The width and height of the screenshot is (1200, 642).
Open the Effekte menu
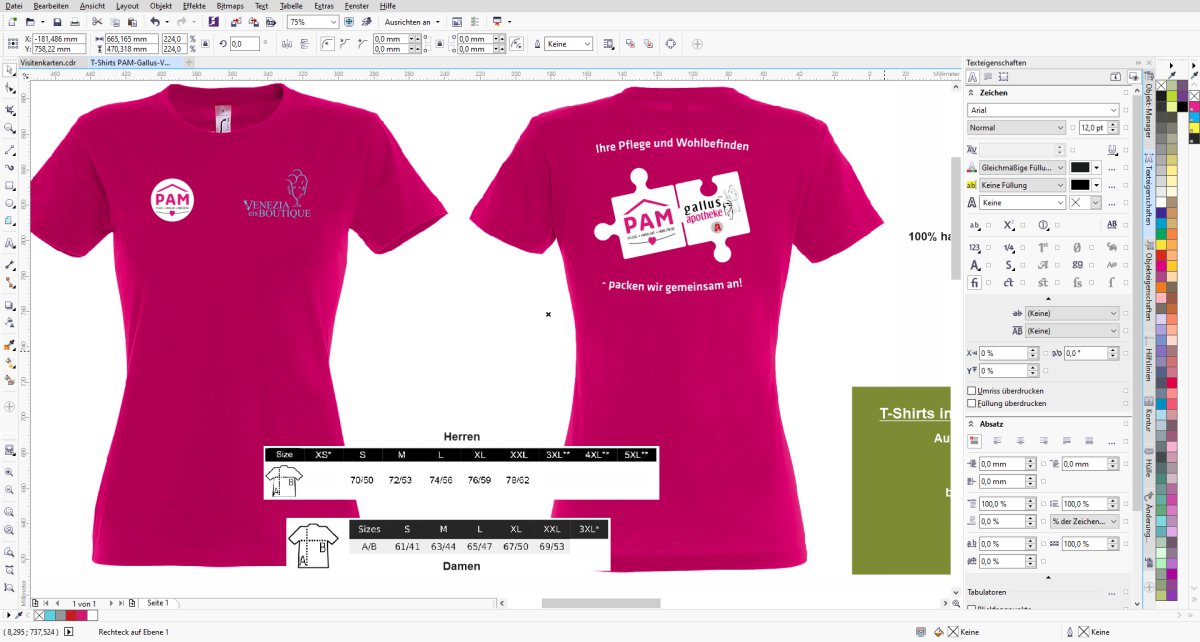click(194, 6)
